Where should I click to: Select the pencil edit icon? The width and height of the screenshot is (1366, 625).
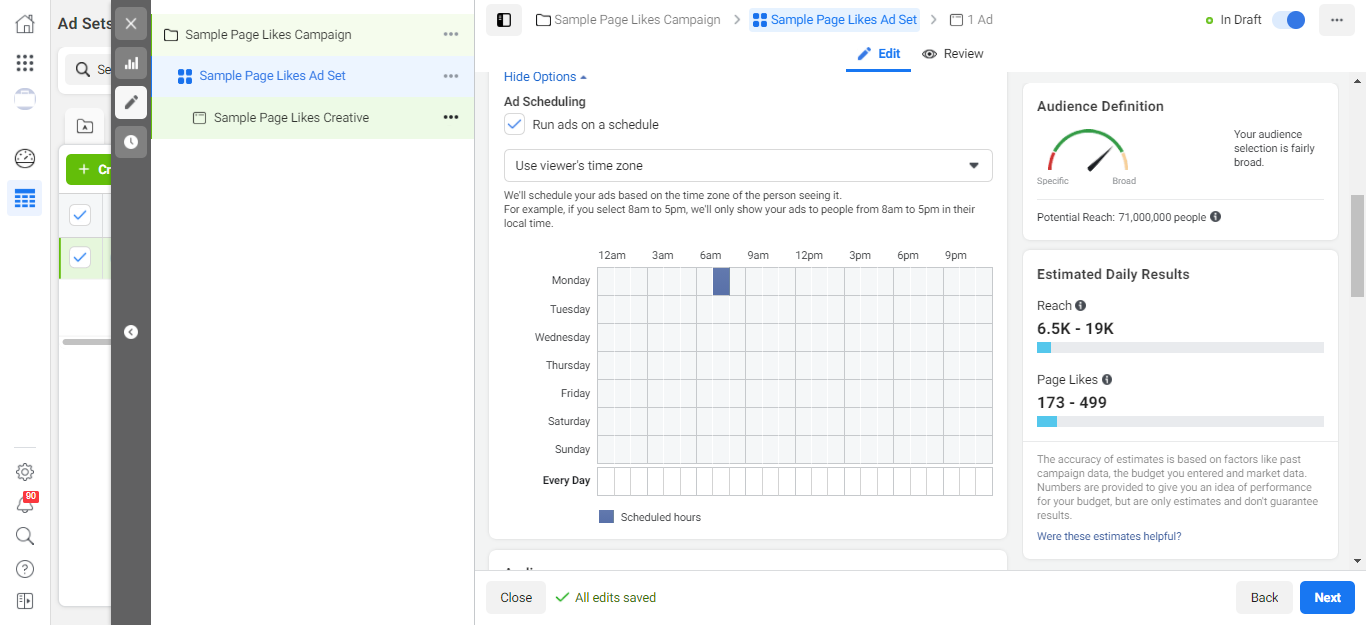click(131, 102)
